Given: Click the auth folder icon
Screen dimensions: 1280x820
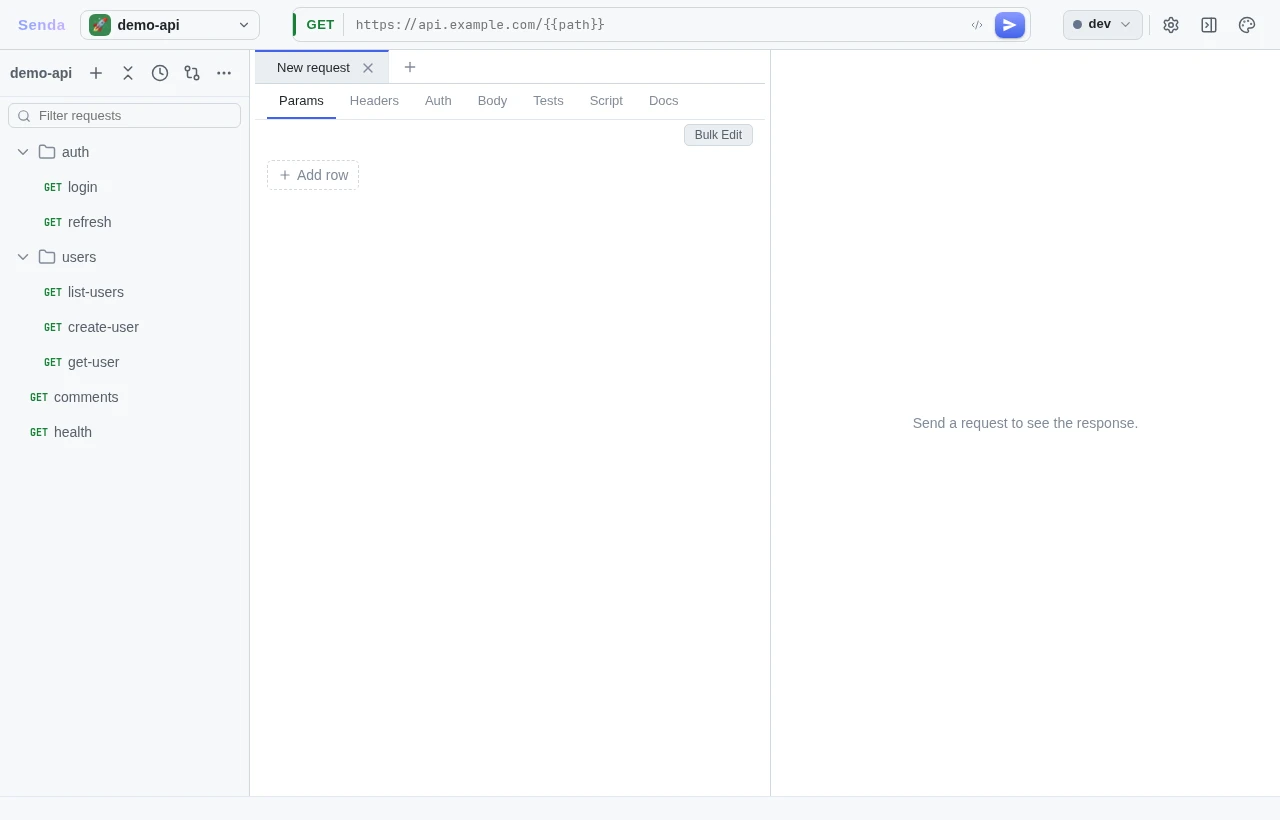Looking at the screenshot, I should (47, 152).
